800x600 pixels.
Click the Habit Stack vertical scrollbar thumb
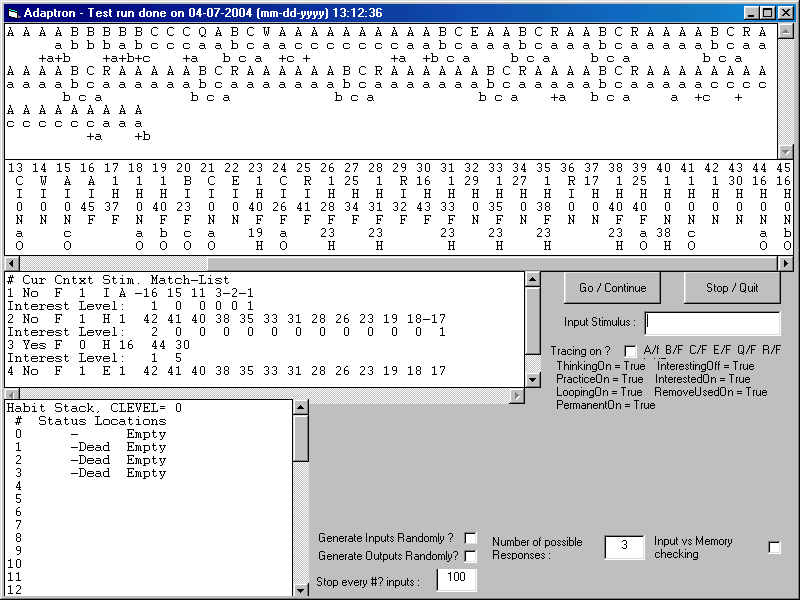pos(301,437)
